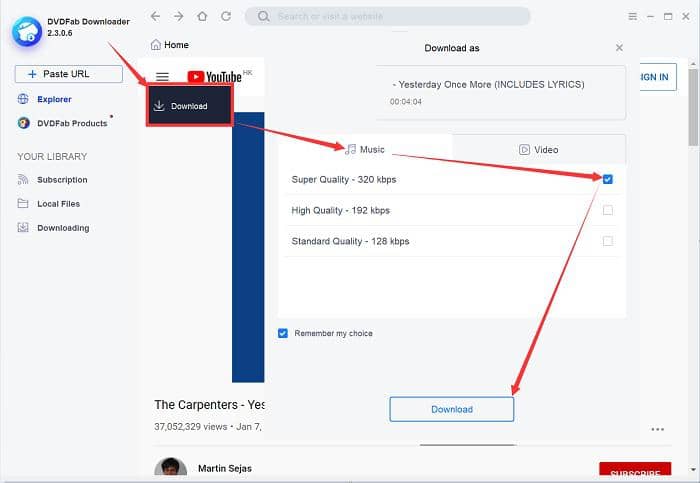700x483 pixels.
Task: Click the Explorer globe icon
Action: pyautogui.click(x=23, y=99)
